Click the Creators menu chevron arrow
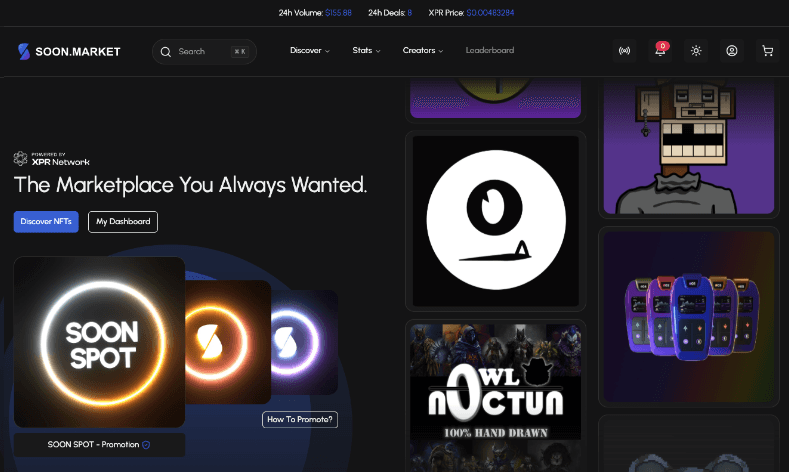The width and height of the screenshot is (789, 472). 441,51
